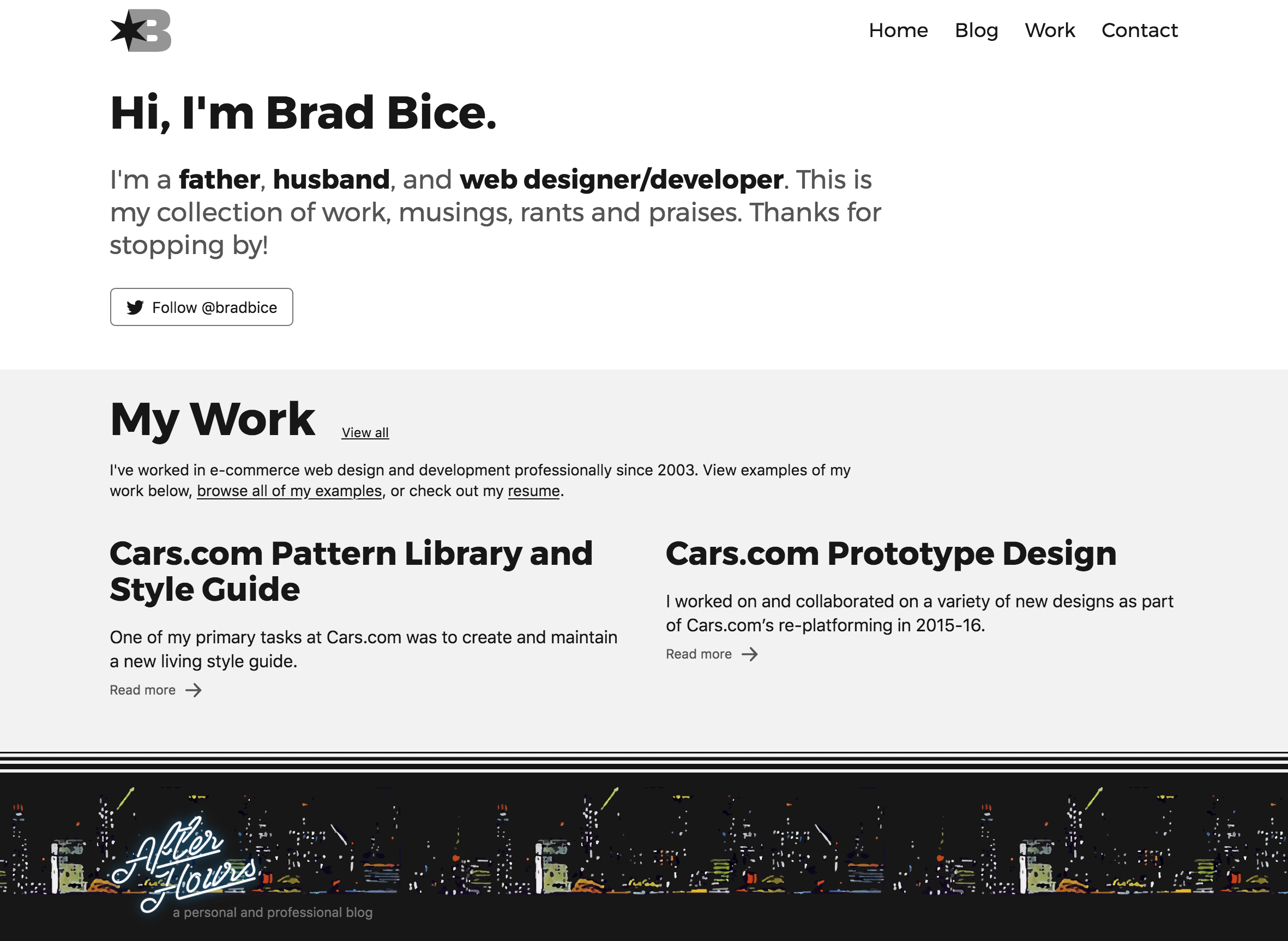Click the browse all my examples link
This screenshot has height=941, width=1288.
(289, 490)
